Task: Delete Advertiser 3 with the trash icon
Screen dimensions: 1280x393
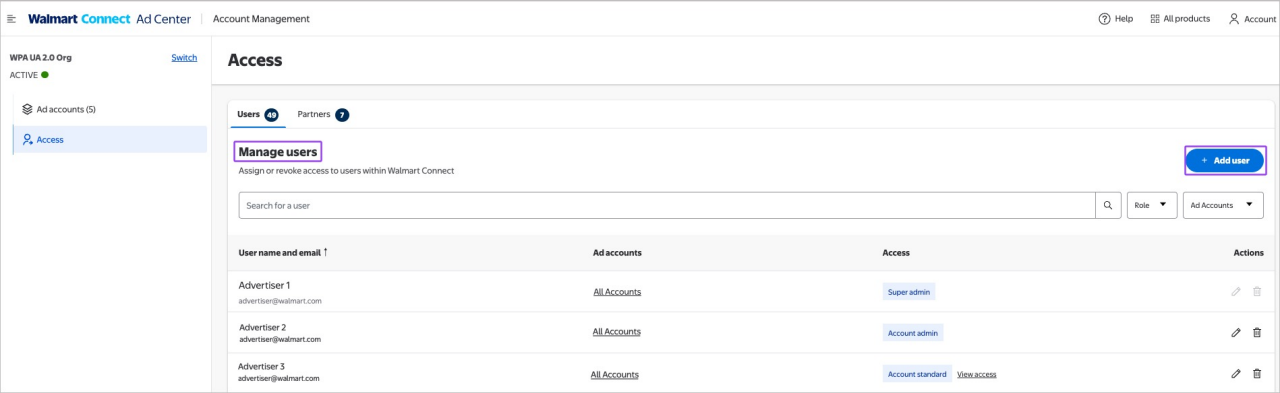Action: pos(1257,373)
